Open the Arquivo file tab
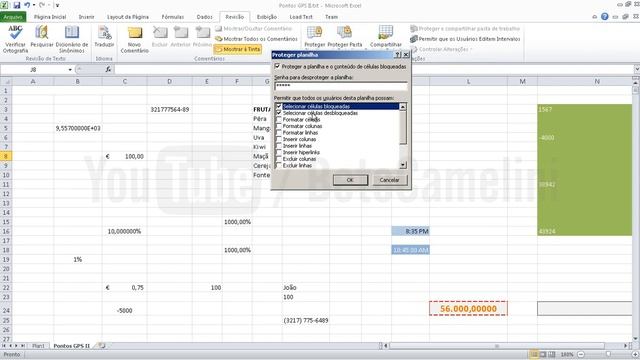The height and width of the screenshot is (360, 640). (x=13, y=17)
